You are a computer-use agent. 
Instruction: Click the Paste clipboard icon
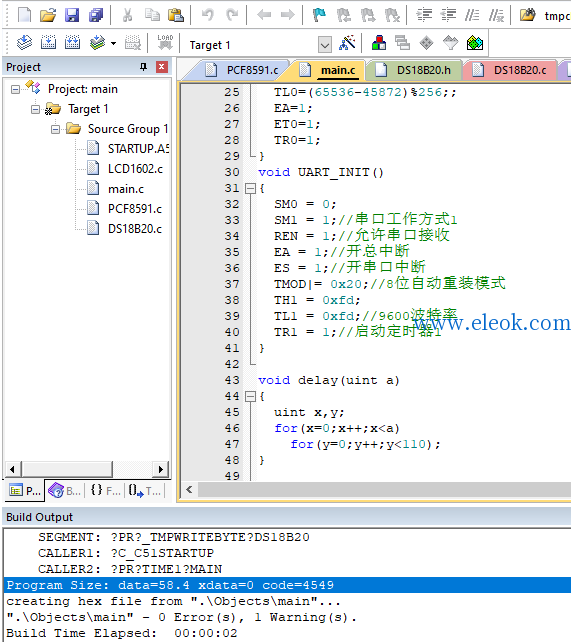pyautogui.click(x=176, y=16)
